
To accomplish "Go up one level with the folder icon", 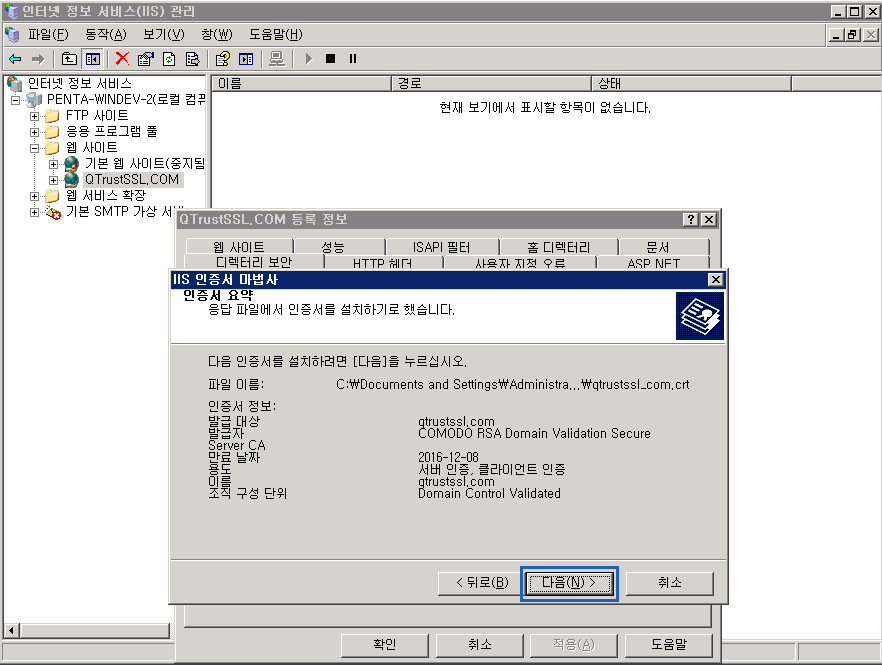I will [x=69, y=59].
